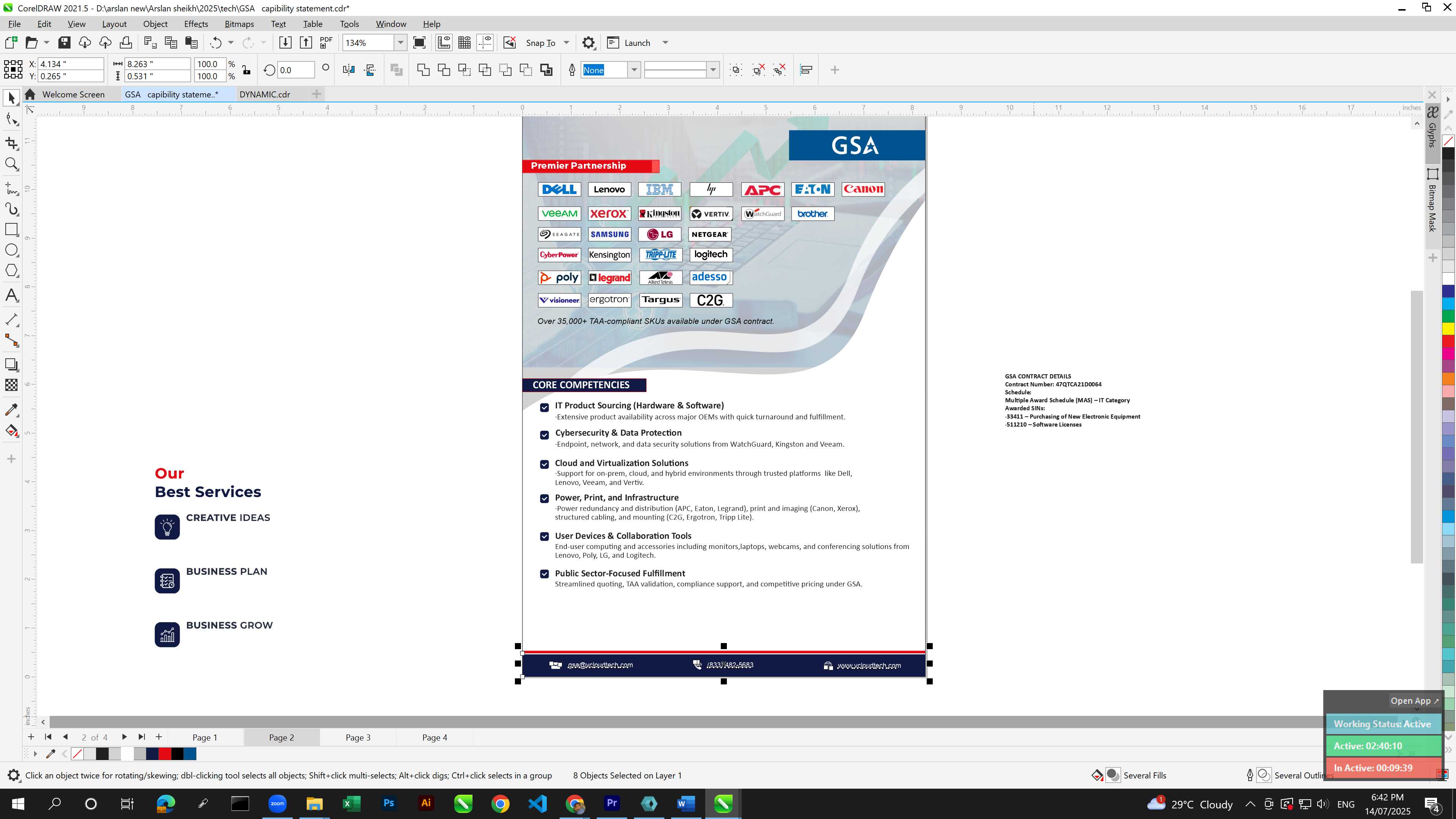Select the Crop tool
The image size is (1456, 819).
[11, 143]
